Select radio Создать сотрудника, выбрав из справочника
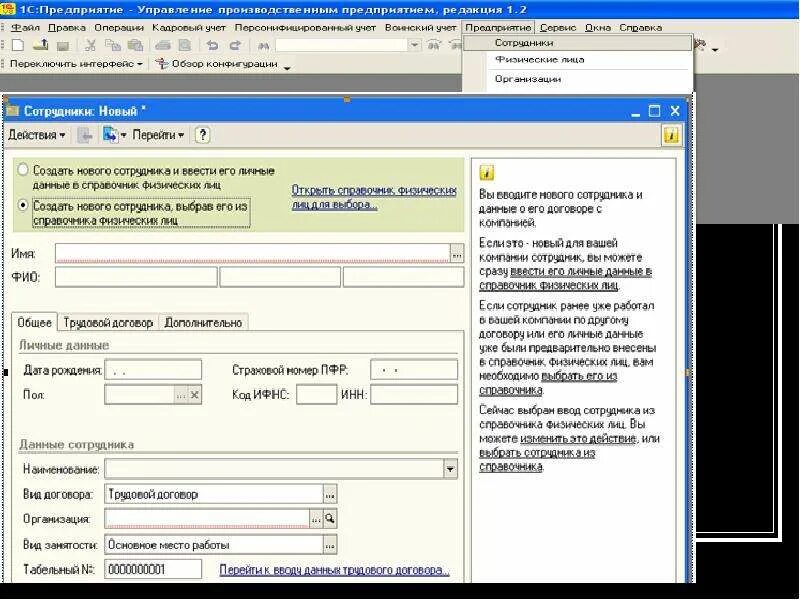800x600 pixels. point(22,206)
